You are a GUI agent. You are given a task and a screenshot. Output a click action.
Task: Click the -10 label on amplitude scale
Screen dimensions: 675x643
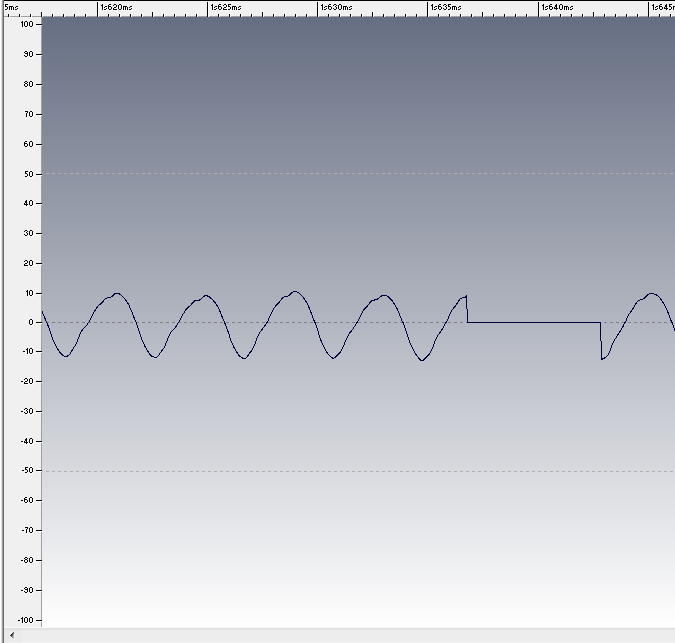tap(27, 351)
